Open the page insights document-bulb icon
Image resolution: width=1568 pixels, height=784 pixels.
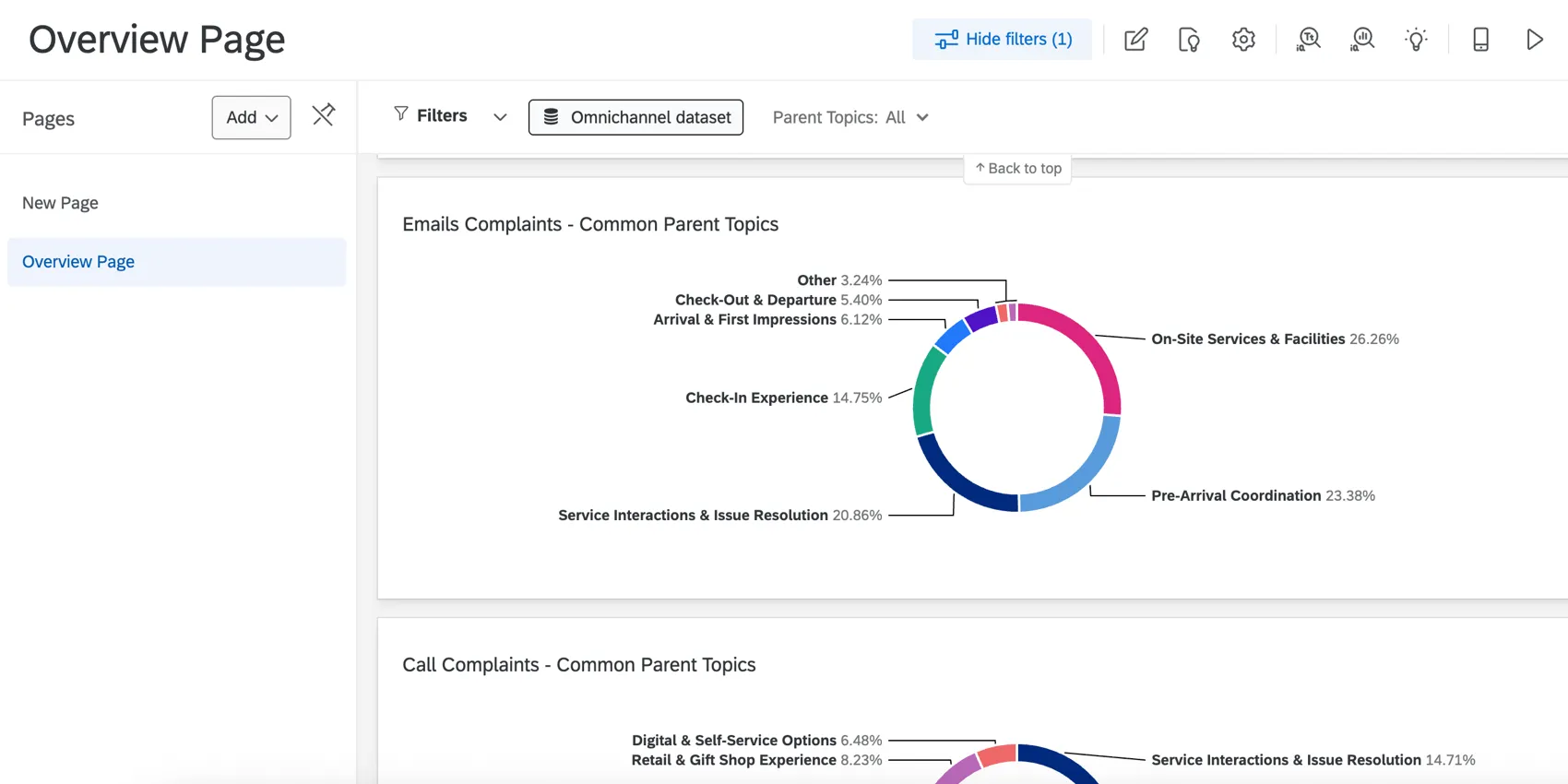1189,40
